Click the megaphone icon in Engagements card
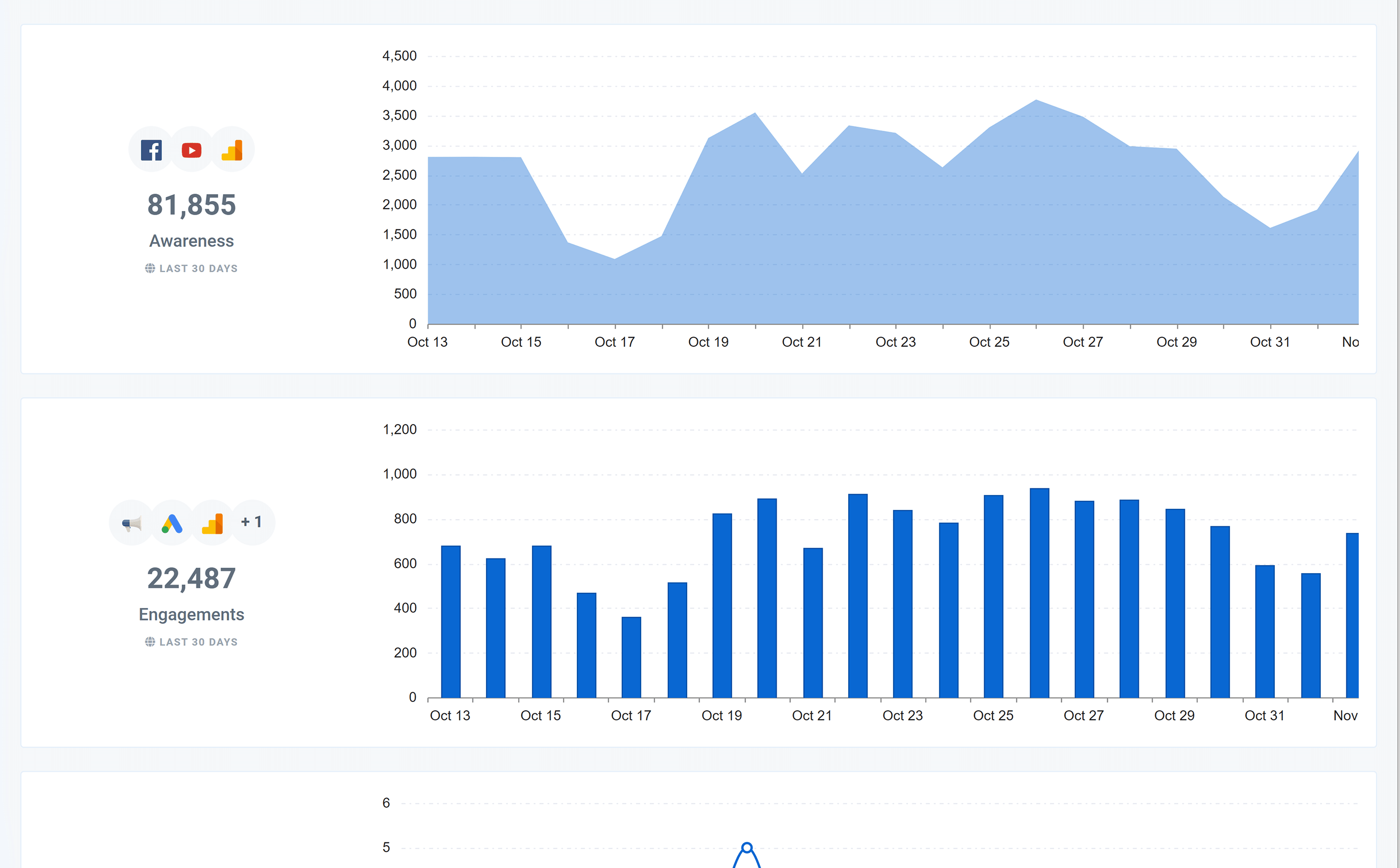This screenshot has width=1400, height=868. point(131,523)
